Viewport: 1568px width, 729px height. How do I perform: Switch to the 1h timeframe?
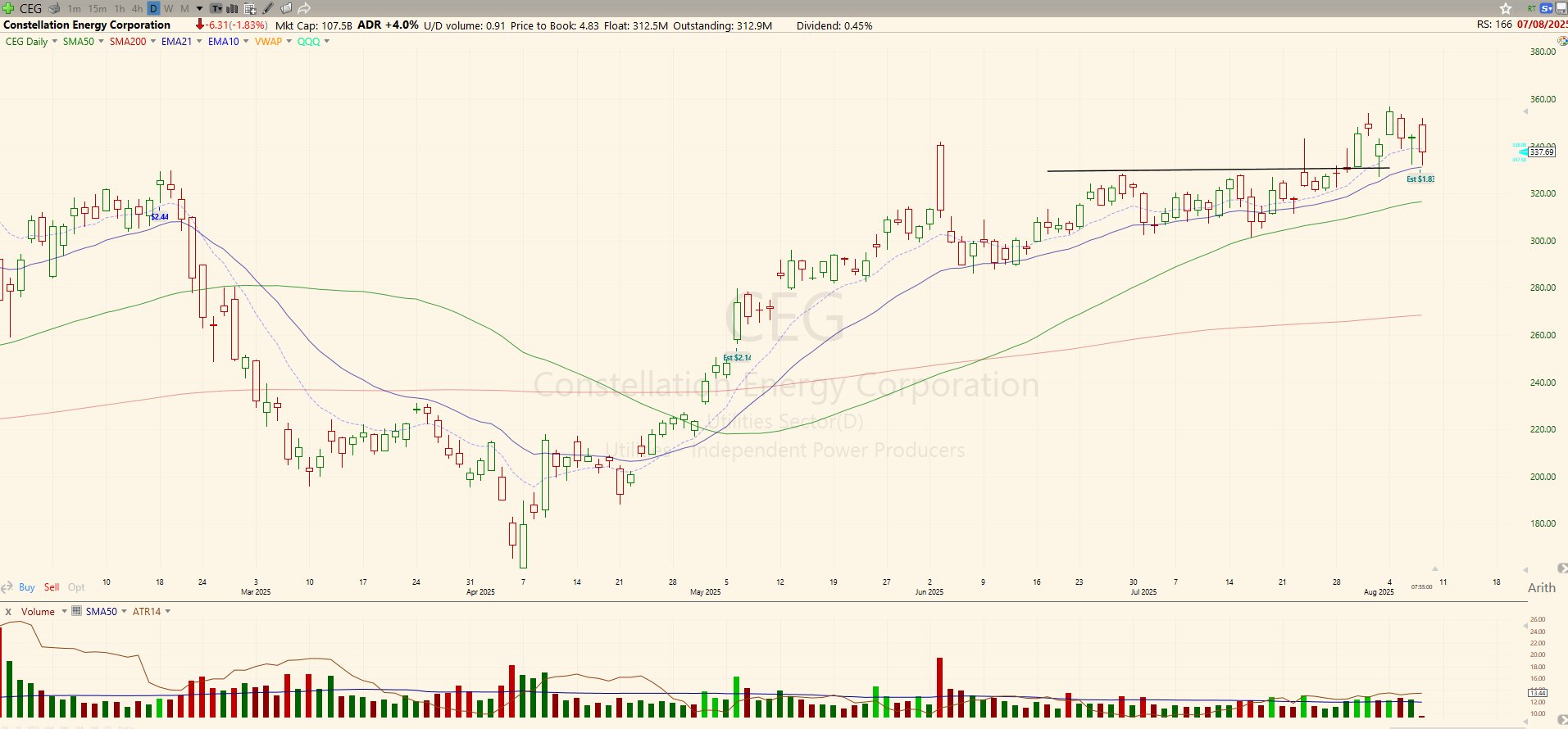pyautogui.click(x=120, y=9)
